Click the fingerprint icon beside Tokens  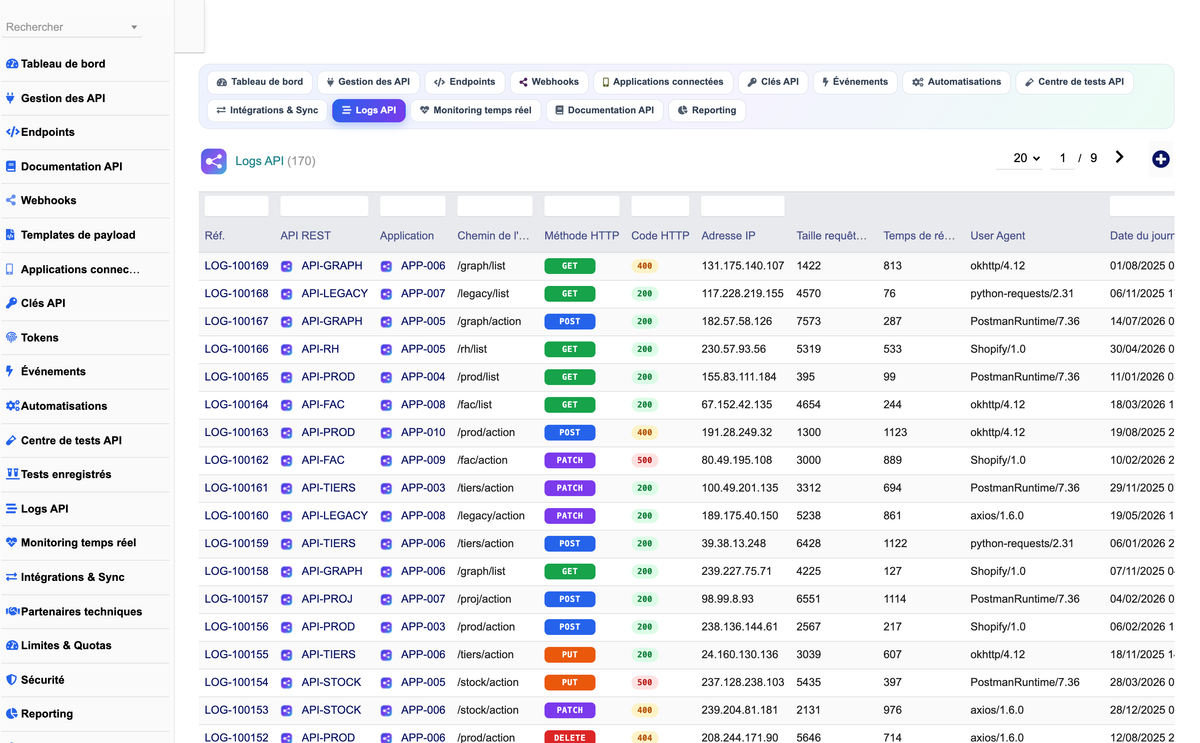pyautogui.click(x=11, y=337)
